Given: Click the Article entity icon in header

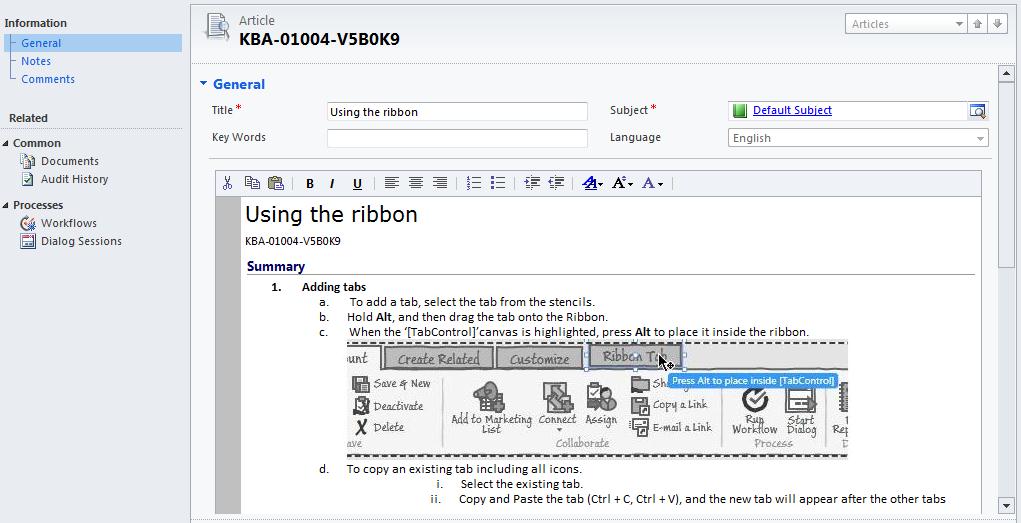Looking at the screenshot, I should click(217, 27).
